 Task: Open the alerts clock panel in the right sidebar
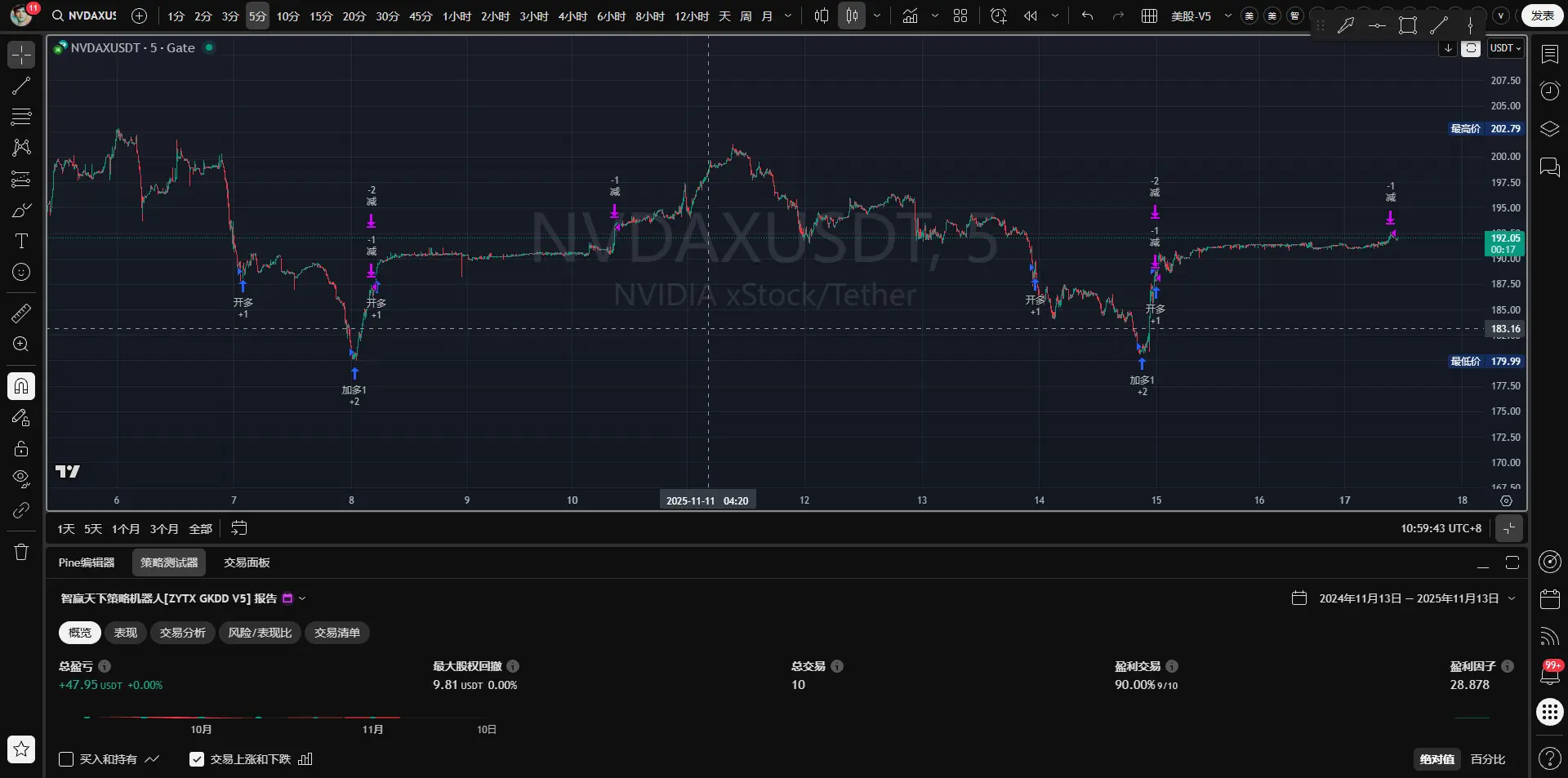(1549, 91)
